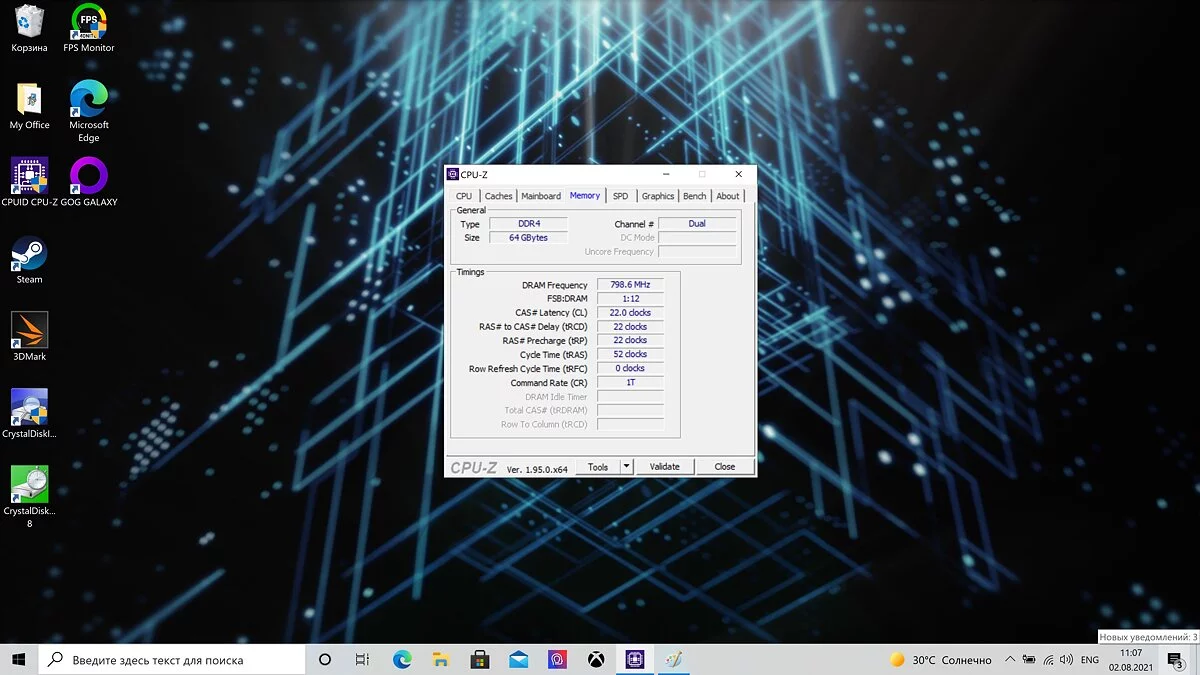The width and height of the screenshot is (1200, 675).
Task: Close CPU-Z with the title bar X
Action: (x=738, y=175)
